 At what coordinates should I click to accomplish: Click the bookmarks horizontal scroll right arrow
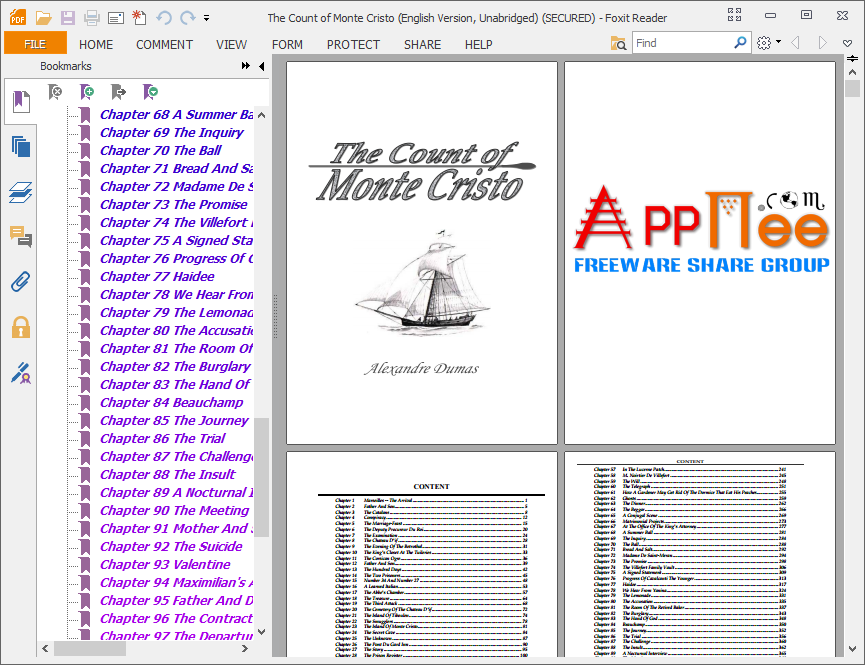click(245, 648)
